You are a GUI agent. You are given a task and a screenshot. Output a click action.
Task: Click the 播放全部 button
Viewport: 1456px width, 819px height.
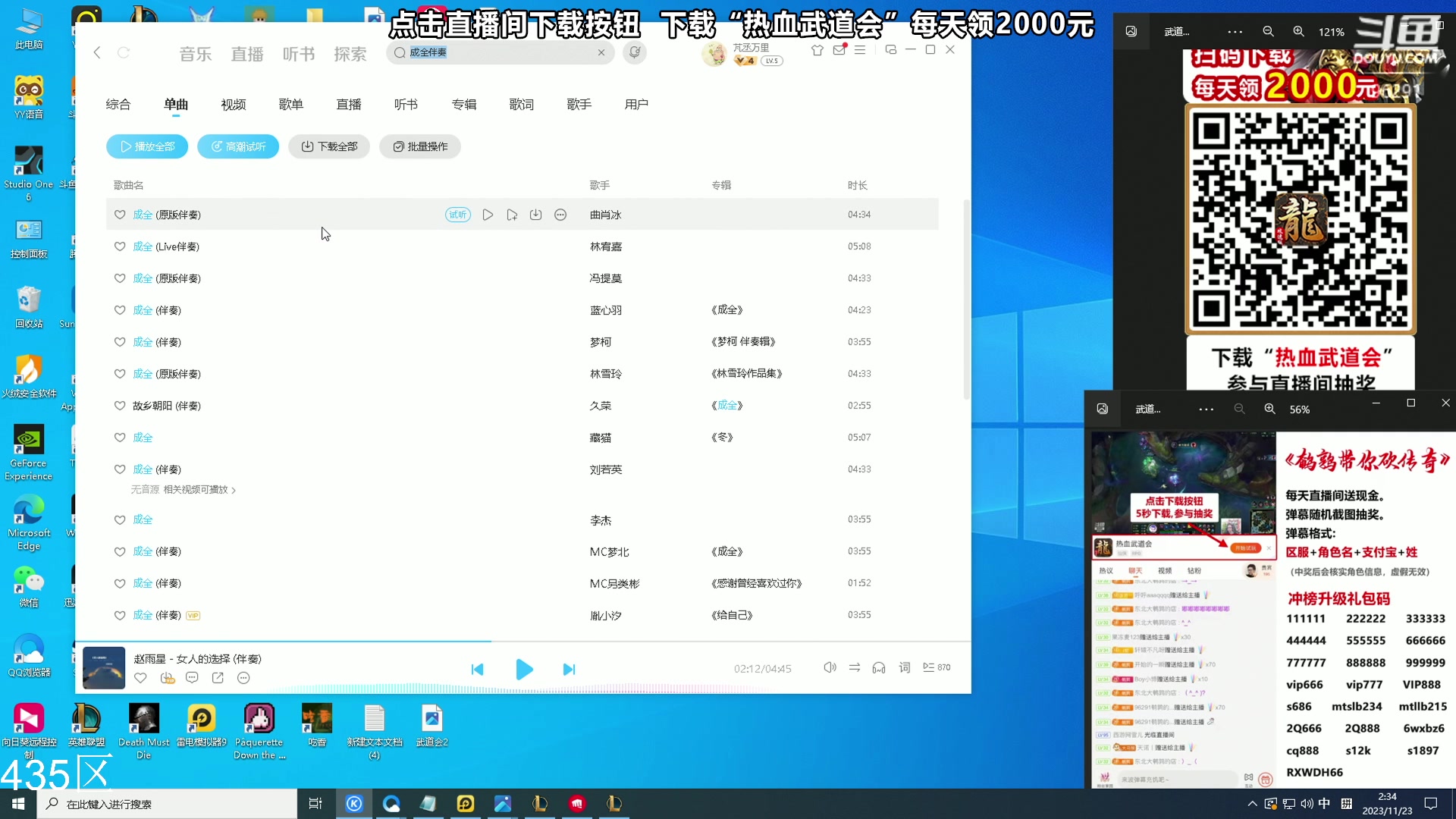[x=146, y=146]
